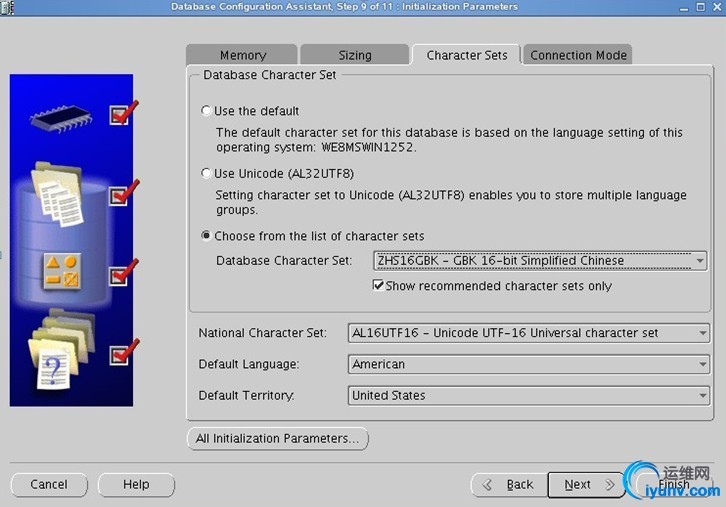
Task: Select the Use the default radio option
Action: [x=206, y=111]
